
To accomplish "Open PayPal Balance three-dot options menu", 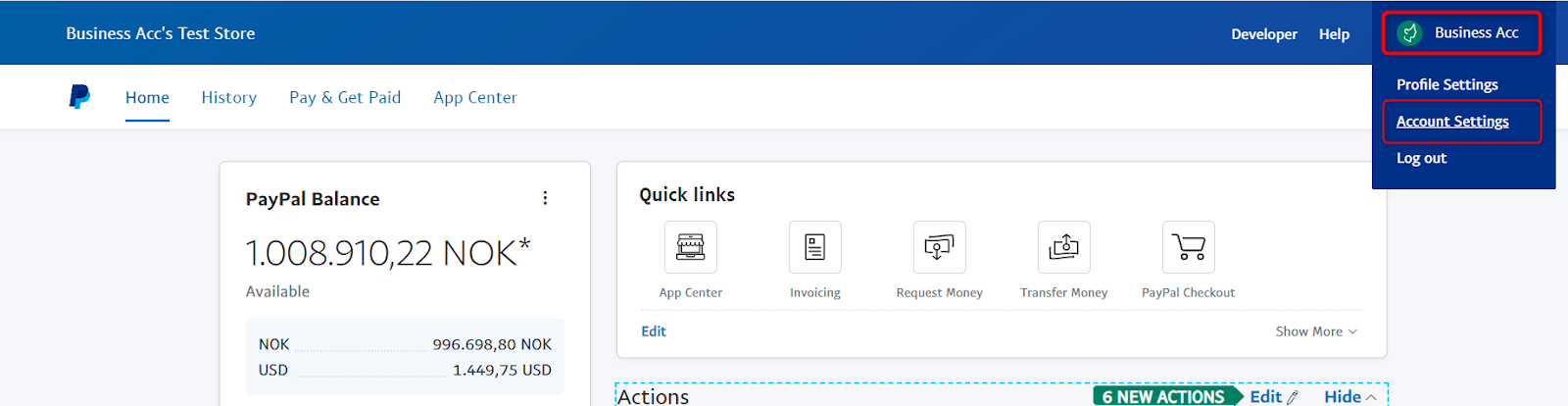I will pyautogui.click(x=545, y=198).
